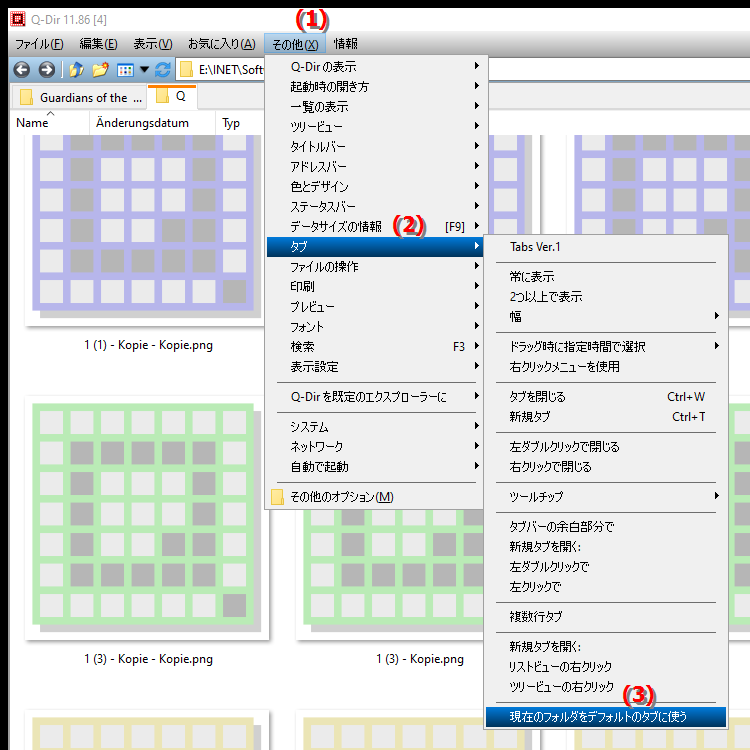Click 新規タブ Ctrl+T
The width and height of the screenshot is (750, 750).
tap(606, 417)
